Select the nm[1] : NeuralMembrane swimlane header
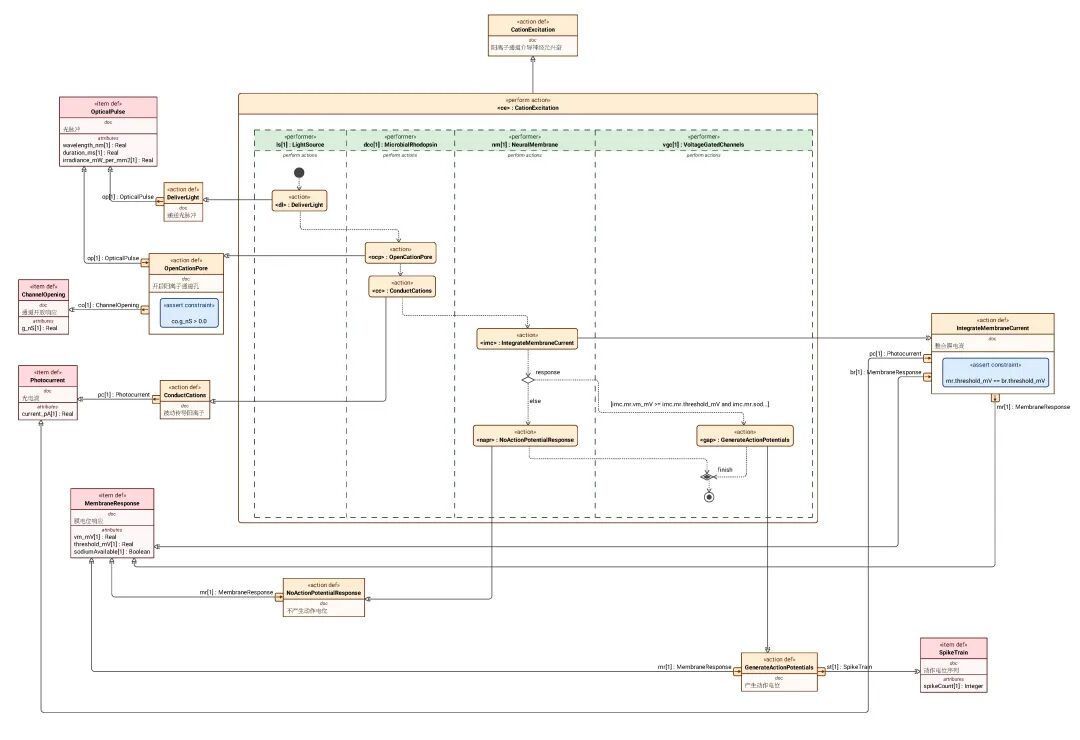 525,141
